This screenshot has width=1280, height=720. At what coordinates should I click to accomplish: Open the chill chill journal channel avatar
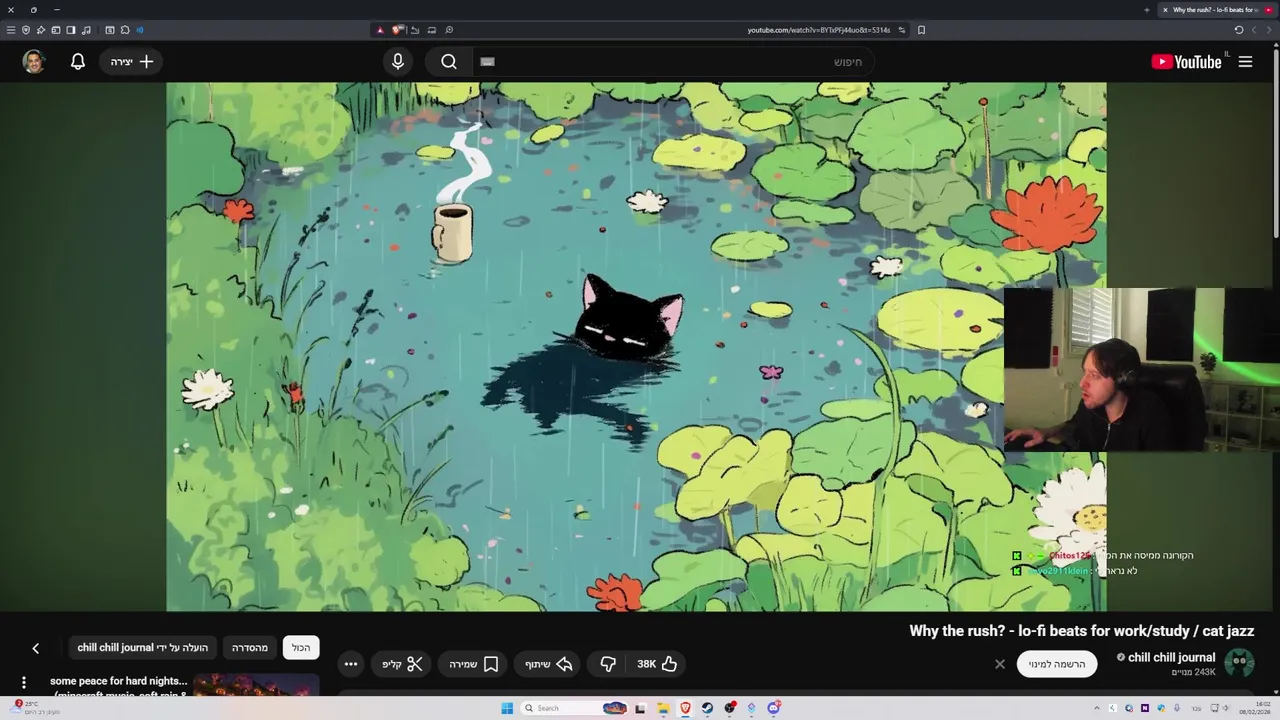coord(1239,663)
